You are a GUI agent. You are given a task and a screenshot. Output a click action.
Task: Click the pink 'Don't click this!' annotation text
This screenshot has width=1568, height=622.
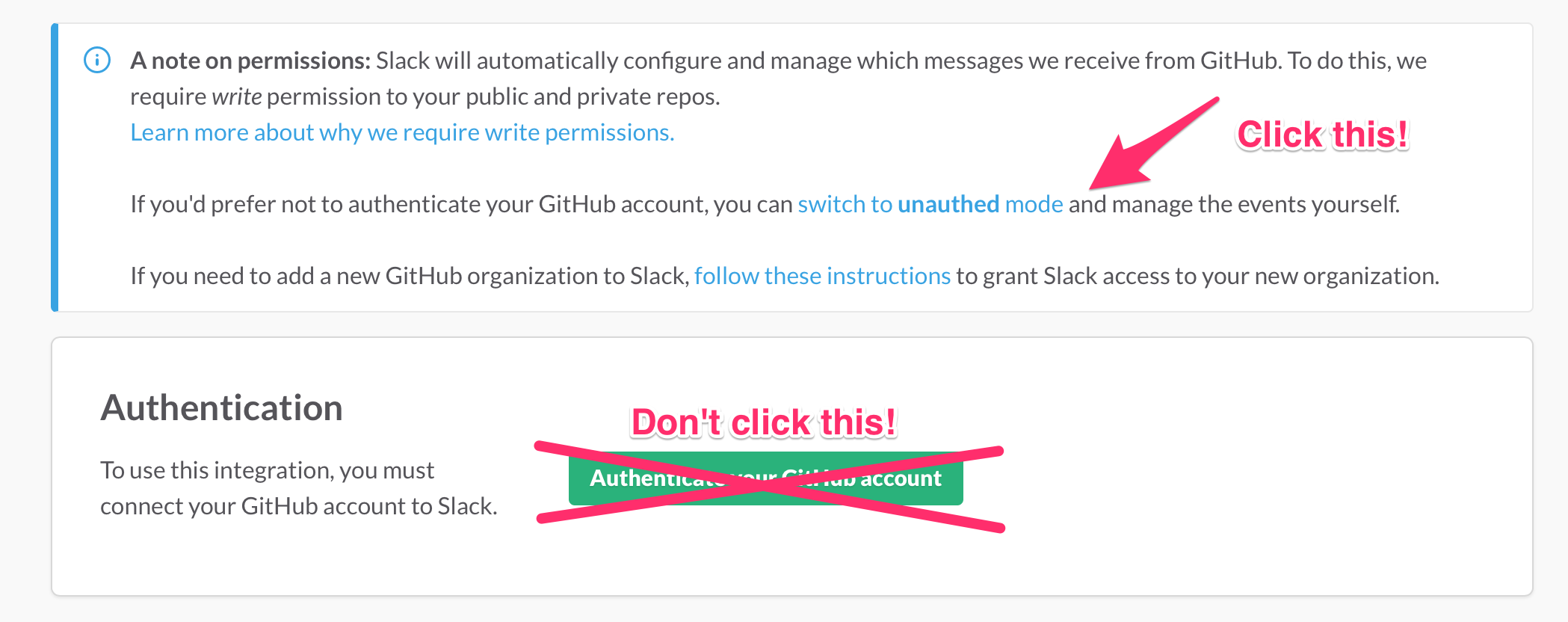pos(763,422)
